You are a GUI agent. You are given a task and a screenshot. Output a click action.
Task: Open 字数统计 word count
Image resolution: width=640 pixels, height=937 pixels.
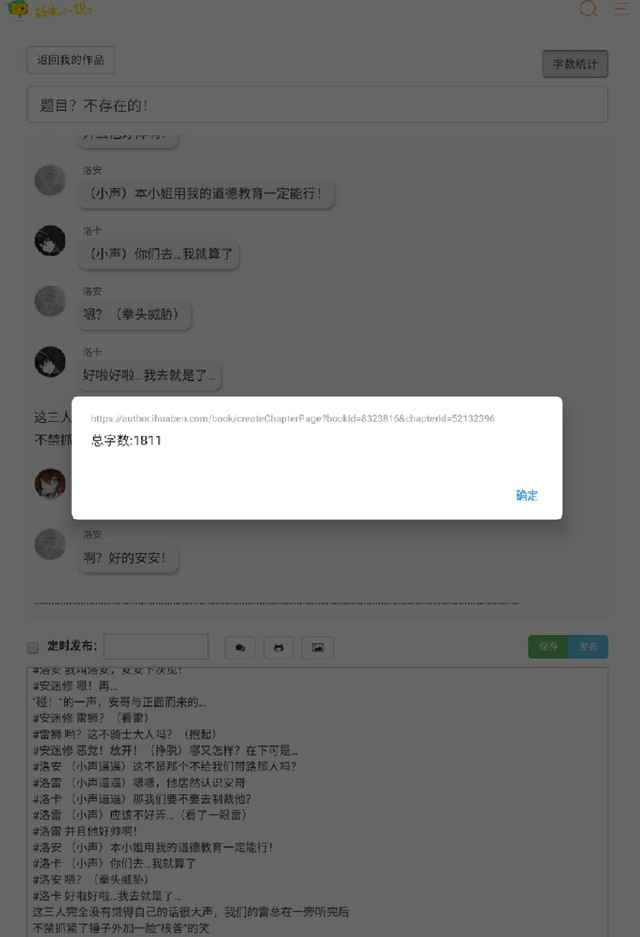[x=575, y=64]
